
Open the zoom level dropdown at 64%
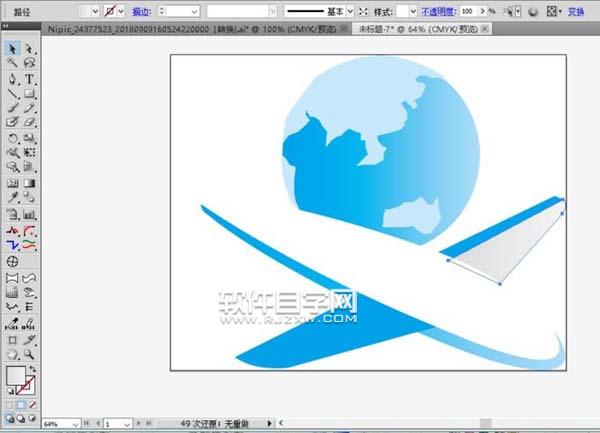(75, 424)
